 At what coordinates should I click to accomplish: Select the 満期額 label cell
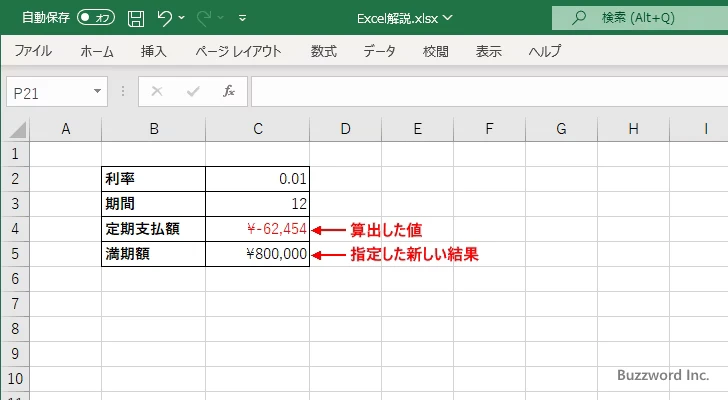click(x=154, y=254)
